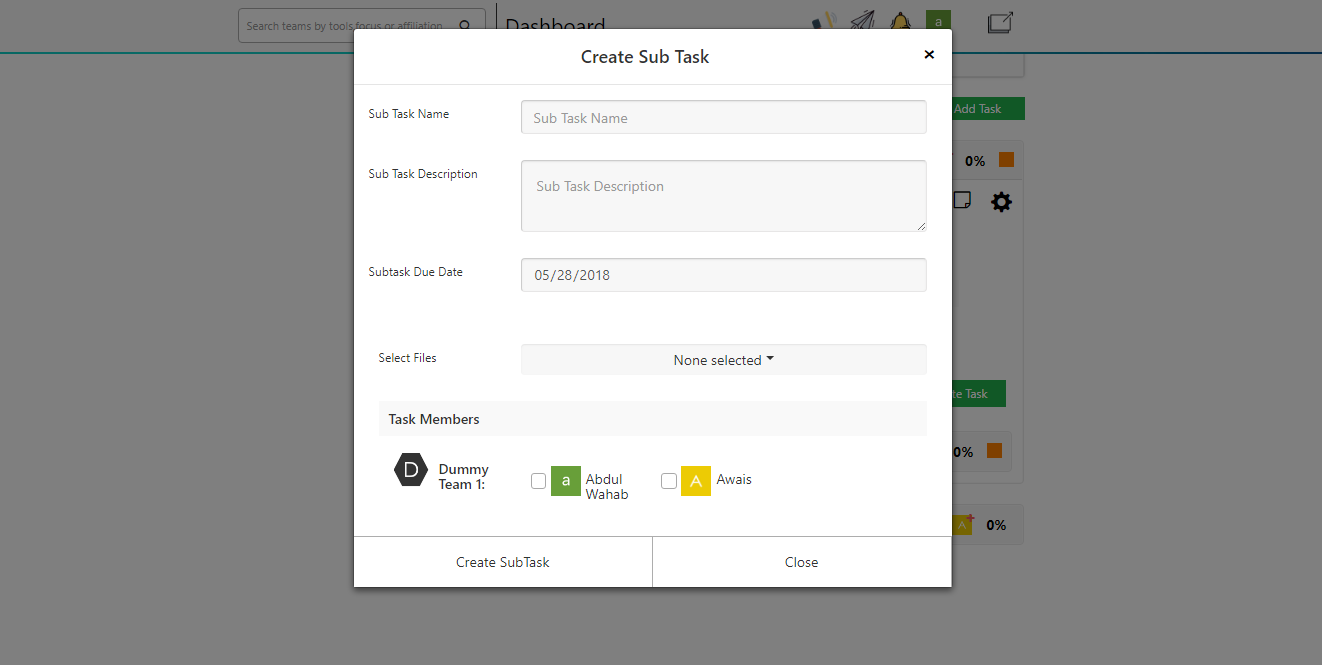The width and height of the screenshot is (1322, 665).
Task: Open the paper plane messages icon
Action: point(862,20)
